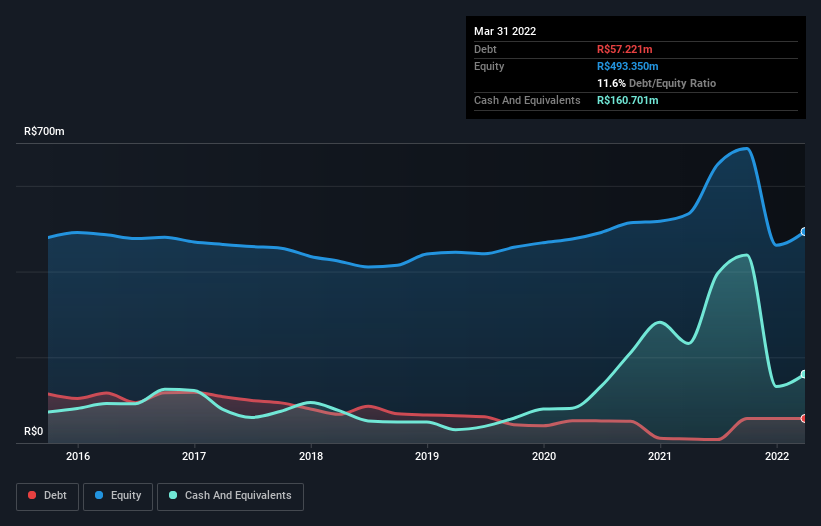
Task: Toggle the Debt series legend button
Action: [x=48, y=496]
